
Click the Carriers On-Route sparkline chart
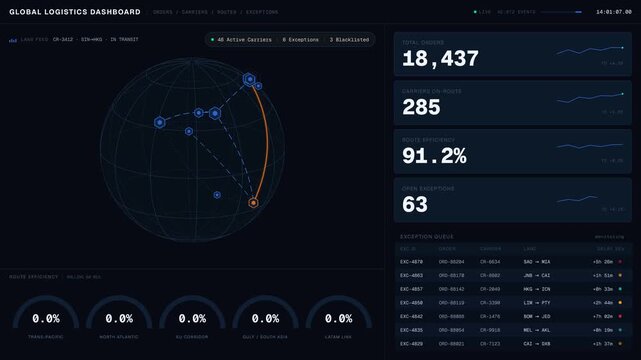(x=590, y=98)
